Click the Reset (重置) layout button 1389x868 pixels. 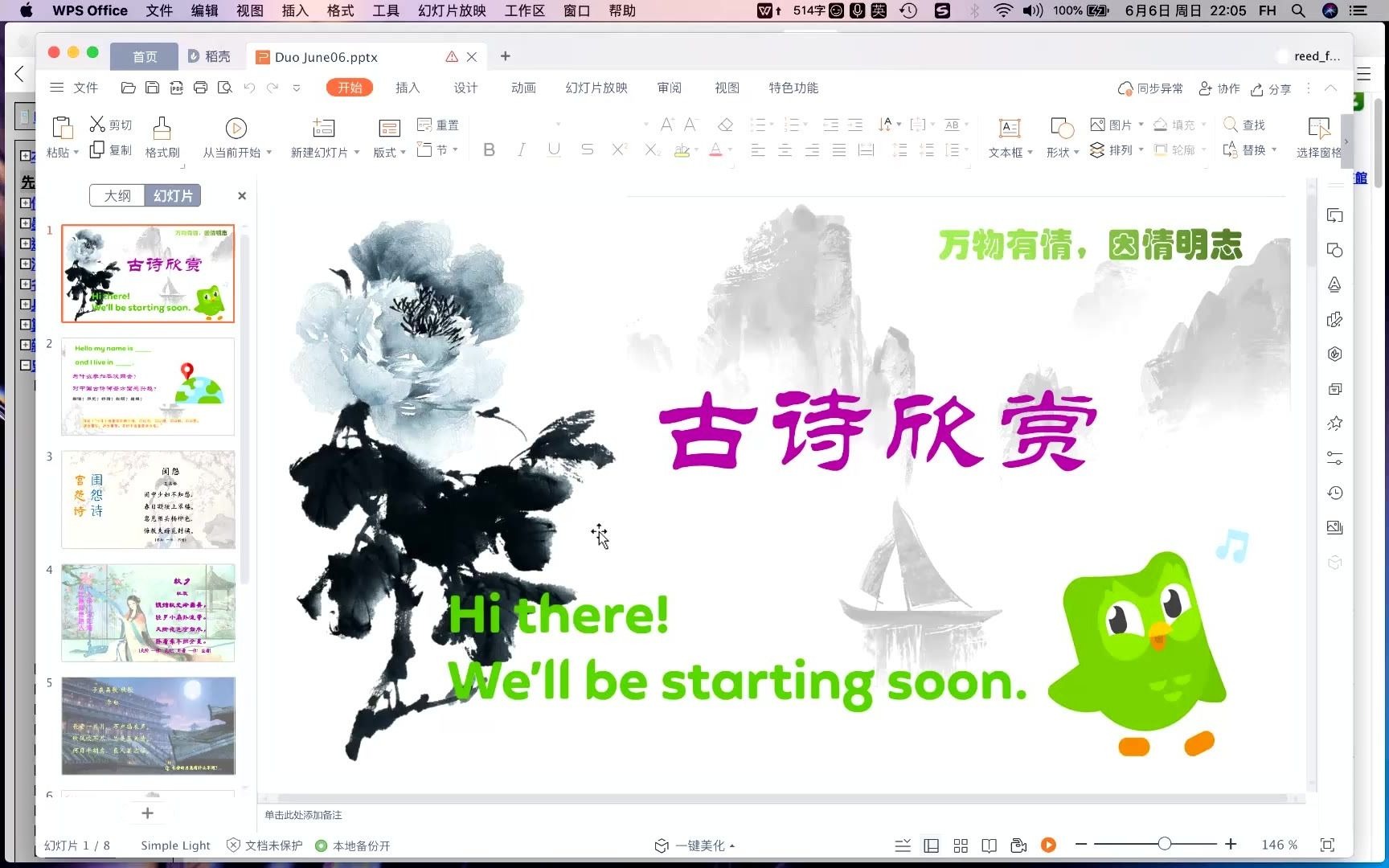pyautogui.click(x=438, y=125)
